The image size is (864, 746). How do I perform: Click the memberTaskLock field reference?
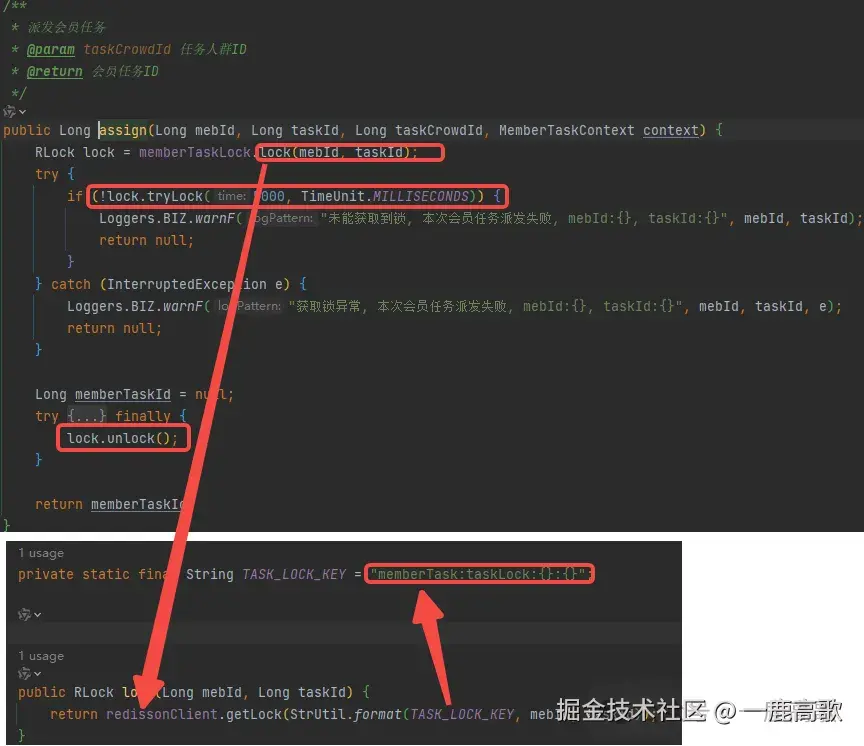coord(195,152)
